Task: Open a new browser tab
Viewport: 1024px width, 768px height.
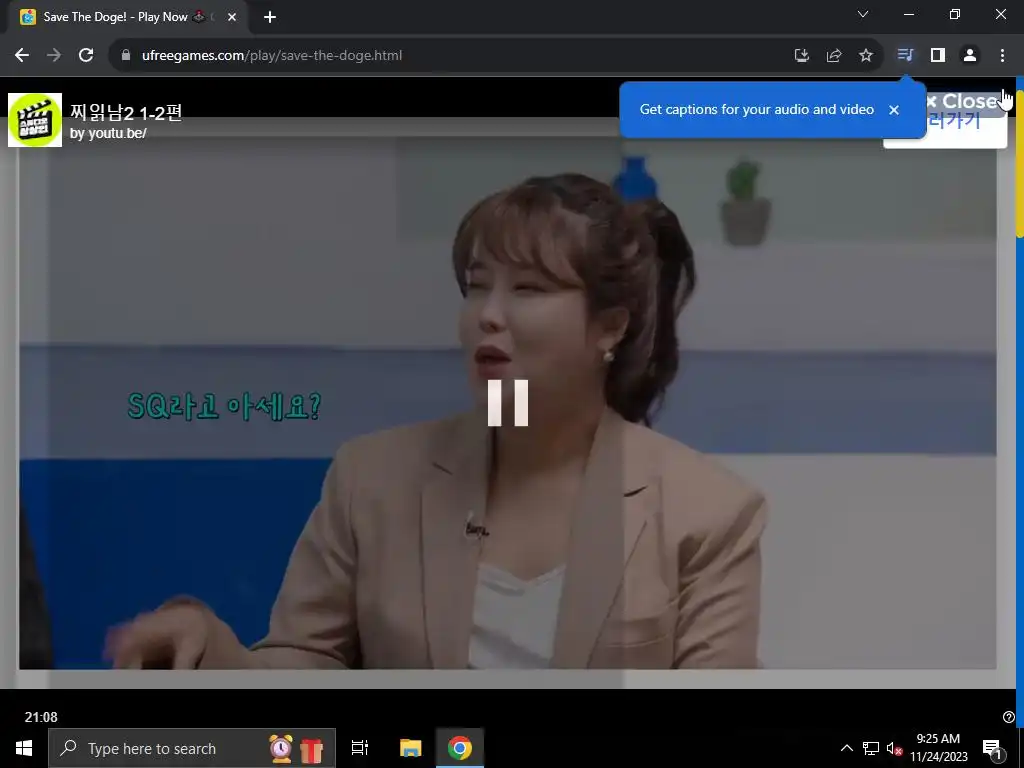Action: coord(270,17)
